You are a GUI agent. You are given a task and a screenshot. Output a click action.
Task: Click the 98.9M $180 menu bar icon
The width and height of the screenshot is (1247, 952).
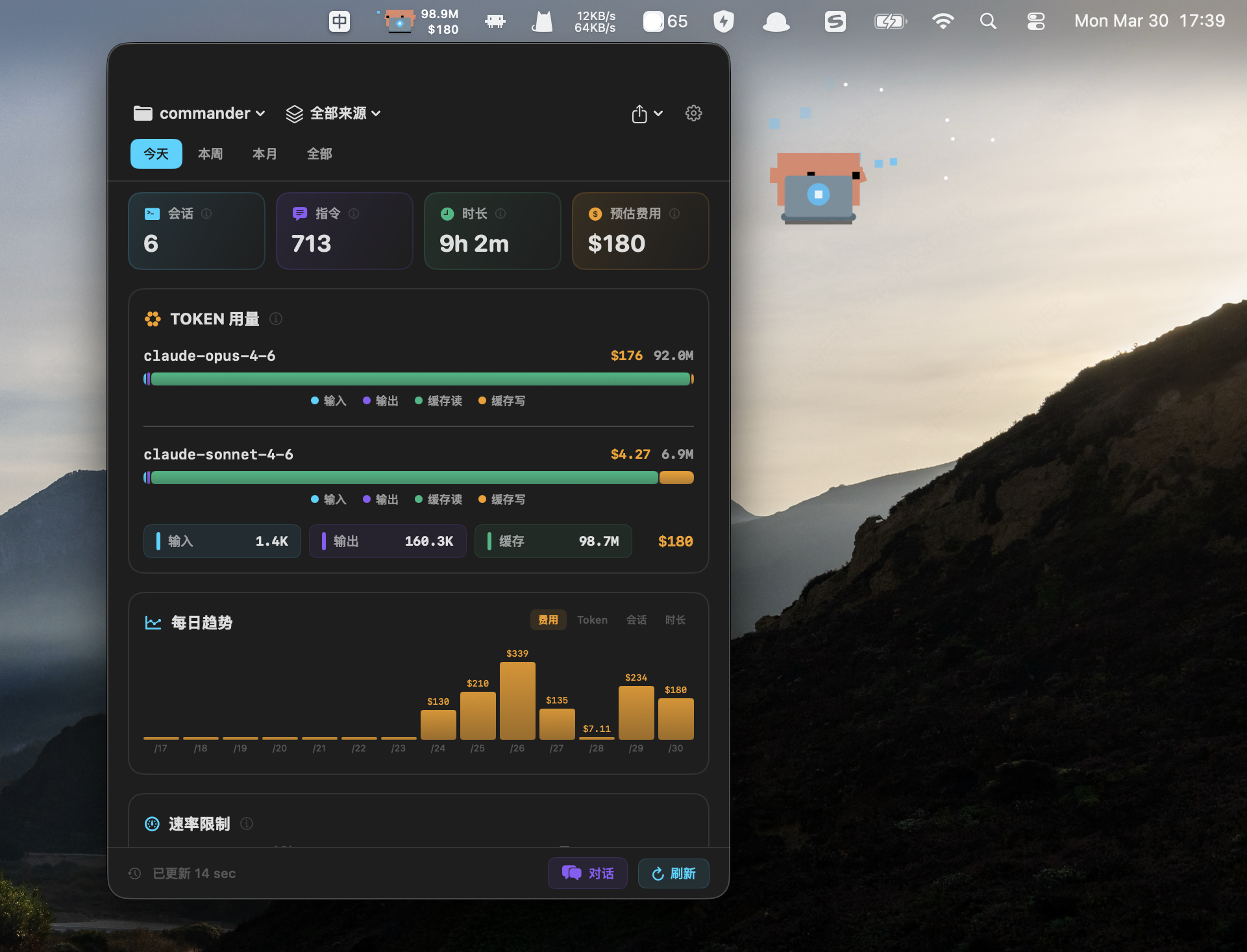419,21
